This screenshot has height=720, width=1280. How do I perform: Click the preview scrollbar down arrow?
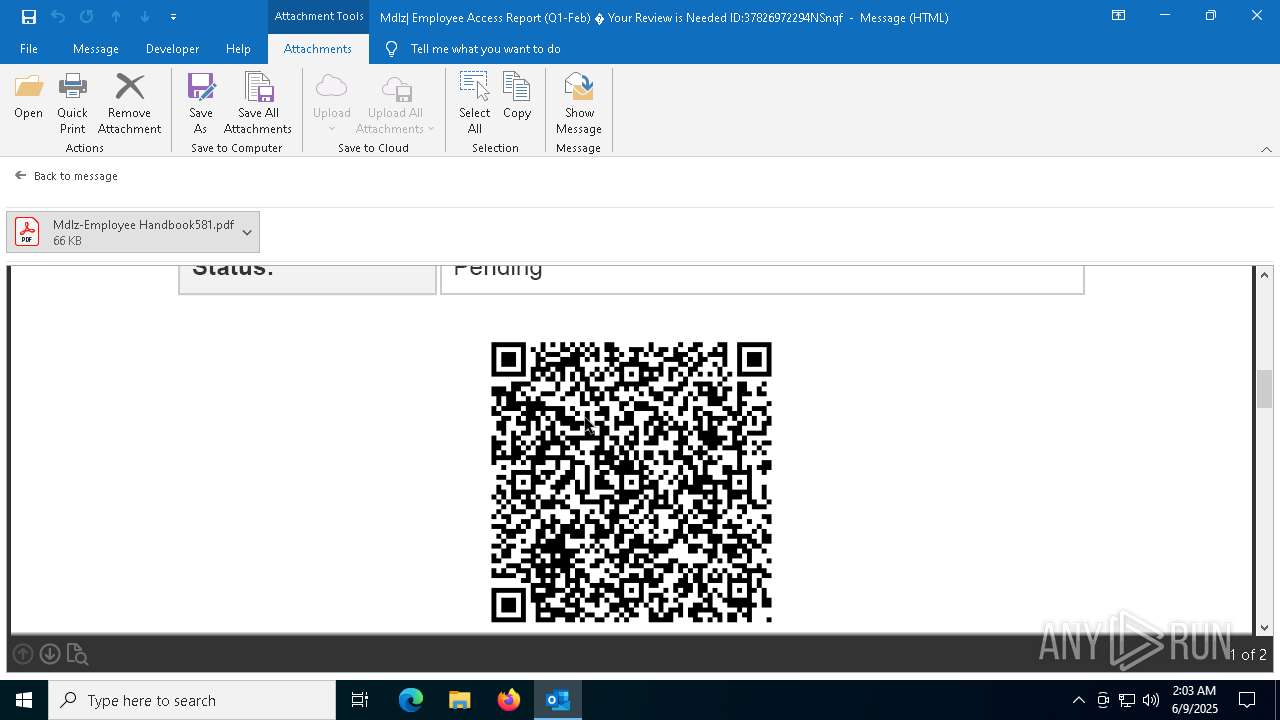click(x=1264, y=627)
